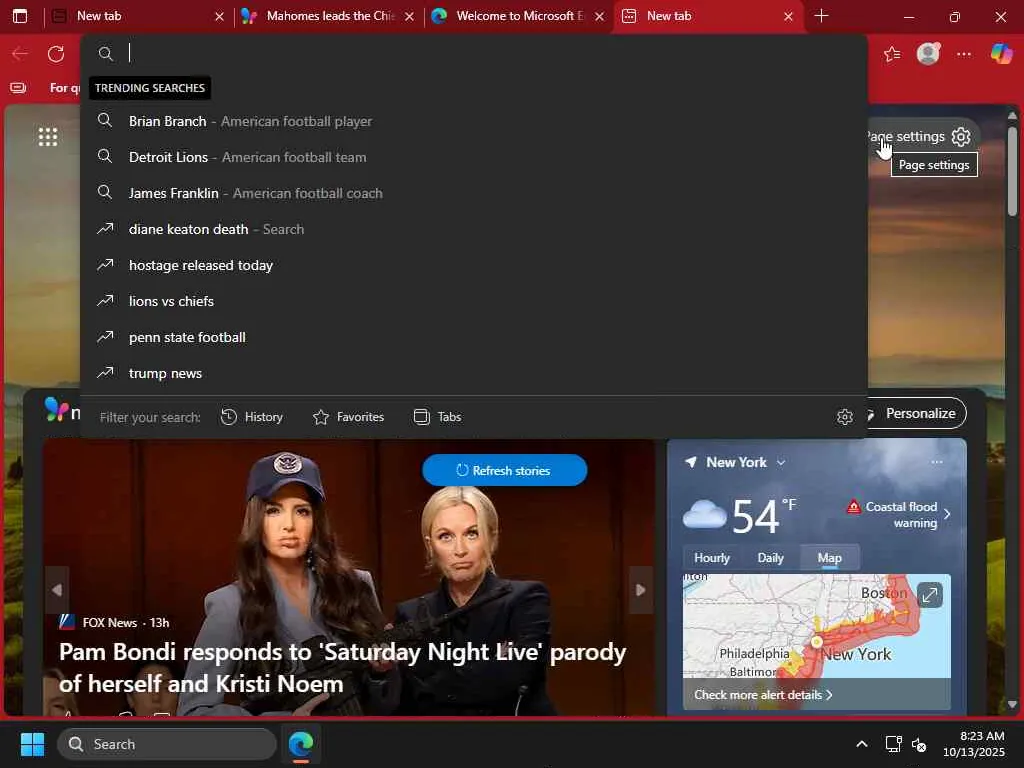
Task: Filter search by History
Action: (x=252, y=417)
